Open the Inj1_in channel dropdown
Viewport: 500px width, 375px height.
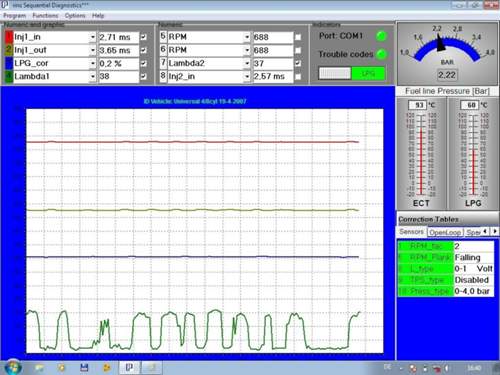tap(93, 37)
